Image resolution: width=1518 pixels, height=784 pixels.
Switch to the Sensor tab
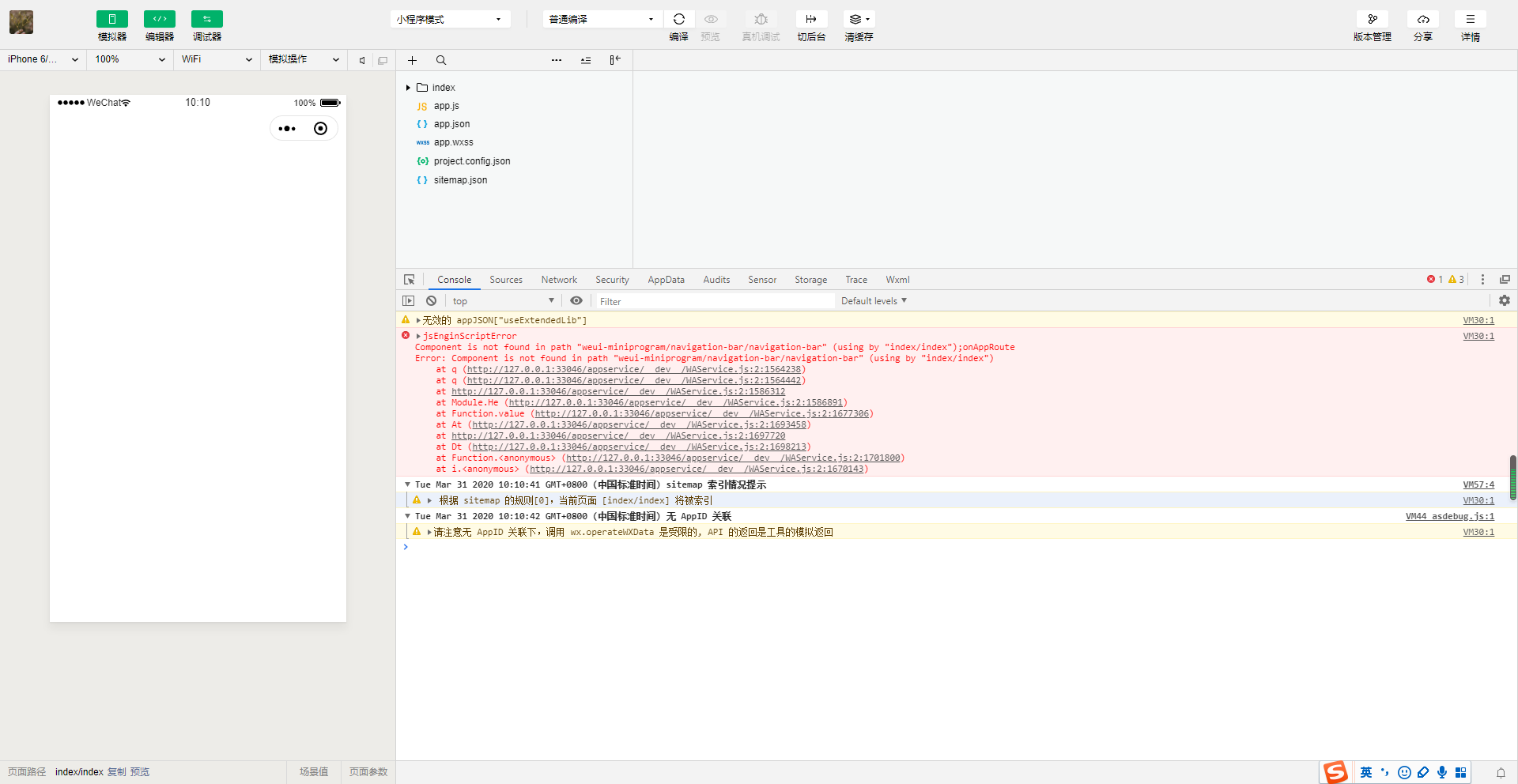762,280
